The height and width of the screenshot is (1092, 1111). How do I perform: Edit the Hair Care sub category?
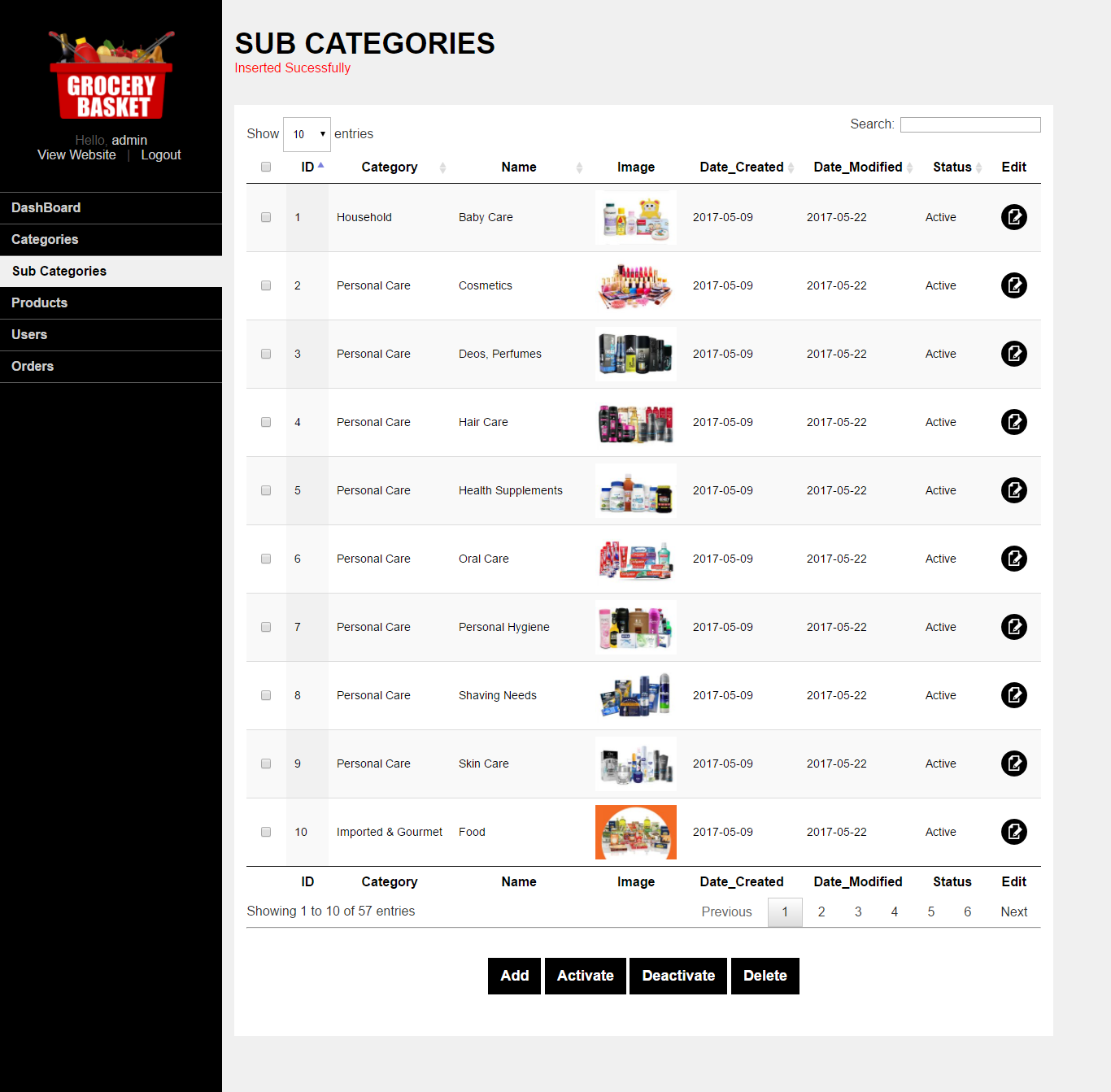tap(1013, 422)
